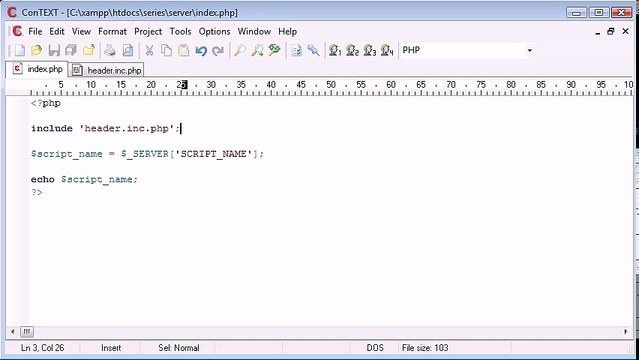Click 'File size: 103' status entry
Viewport: 639px width, 360px height.
click(425, 348)
